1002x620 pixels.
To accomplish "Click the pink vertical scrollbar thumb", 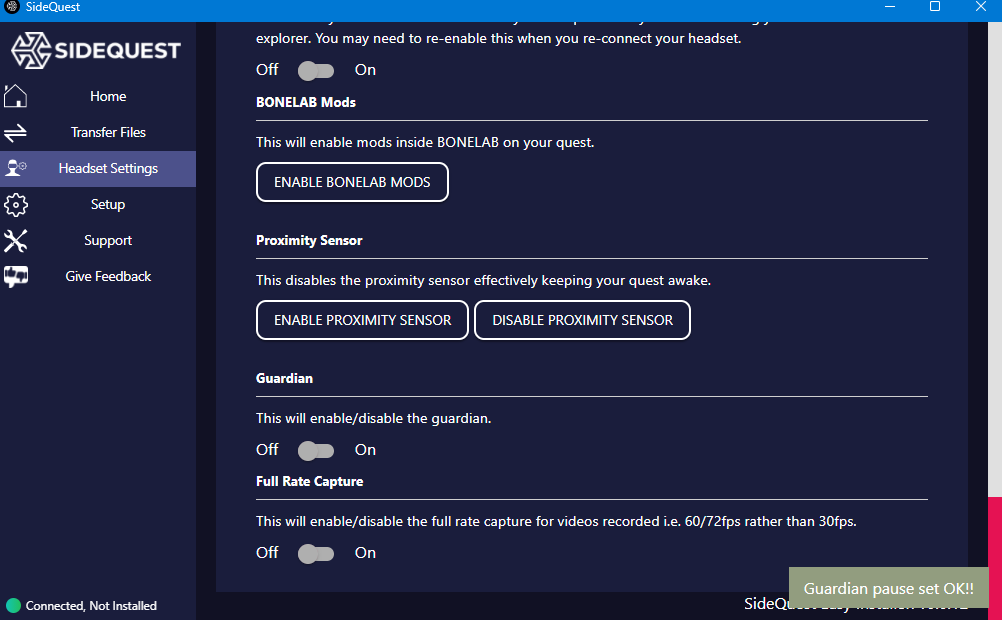I will (995, 558).
